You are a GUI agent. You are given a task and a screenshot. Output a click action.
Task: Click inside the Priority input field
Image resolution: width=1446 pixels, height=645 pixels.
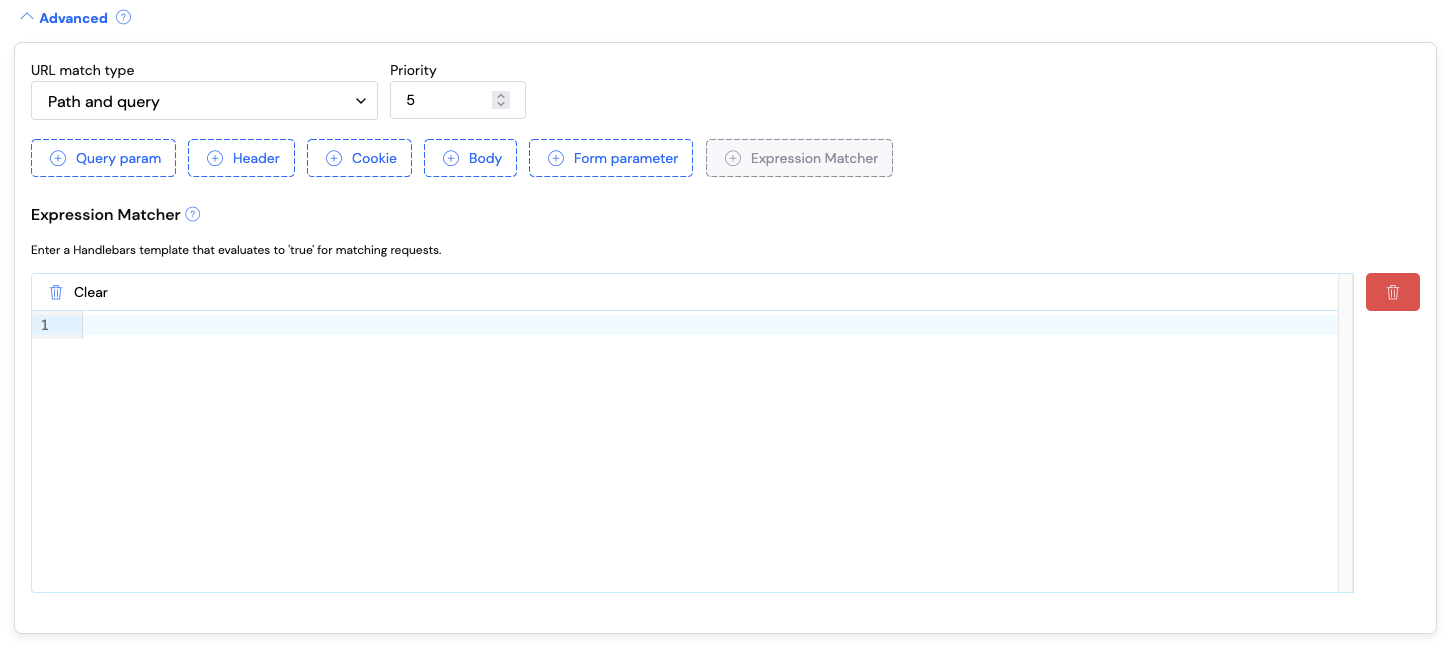click(x=440, y=99)
